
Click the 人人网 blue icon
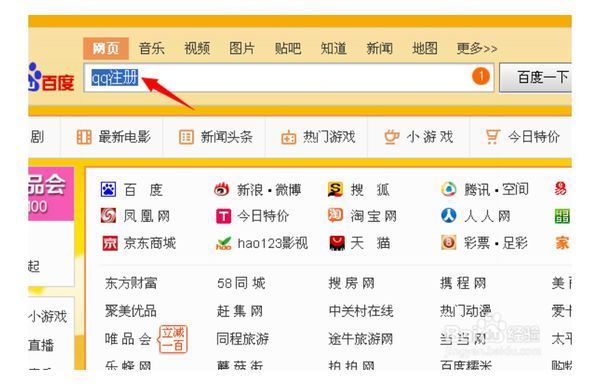tap(448, 216)
